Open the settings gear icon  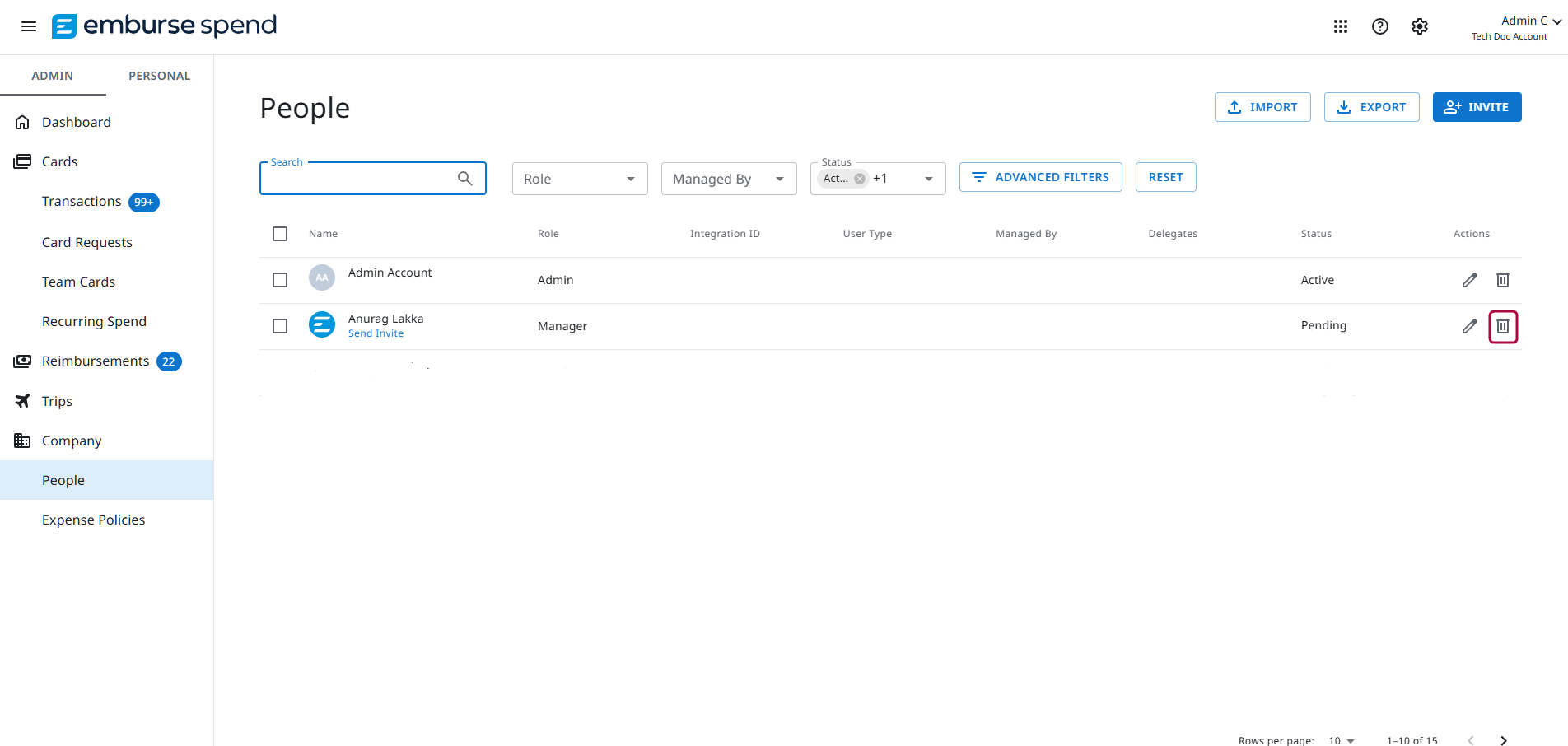coord(1420,26)
